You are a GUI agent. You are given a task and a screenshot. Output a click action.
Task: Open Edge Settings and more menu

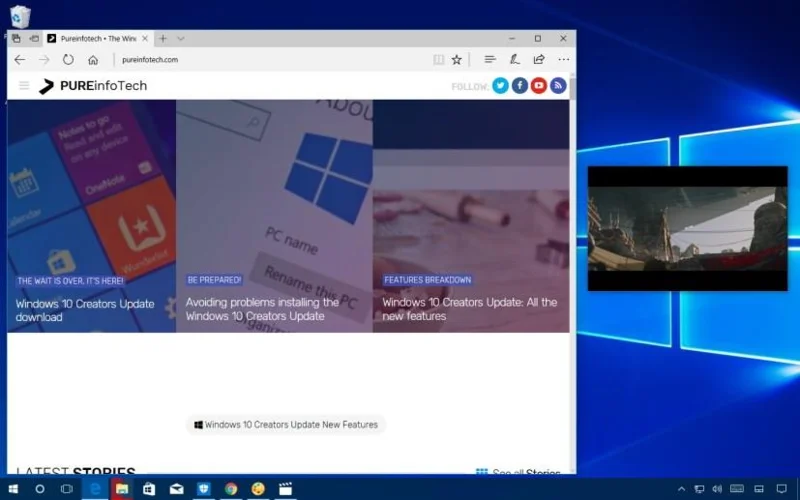pos(564,60)
